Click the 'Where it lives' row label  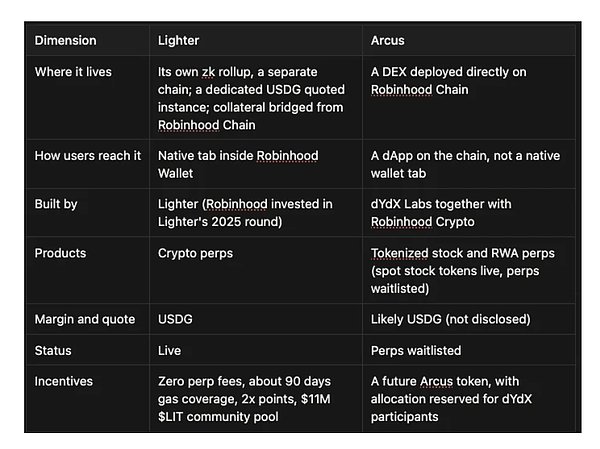73,72
